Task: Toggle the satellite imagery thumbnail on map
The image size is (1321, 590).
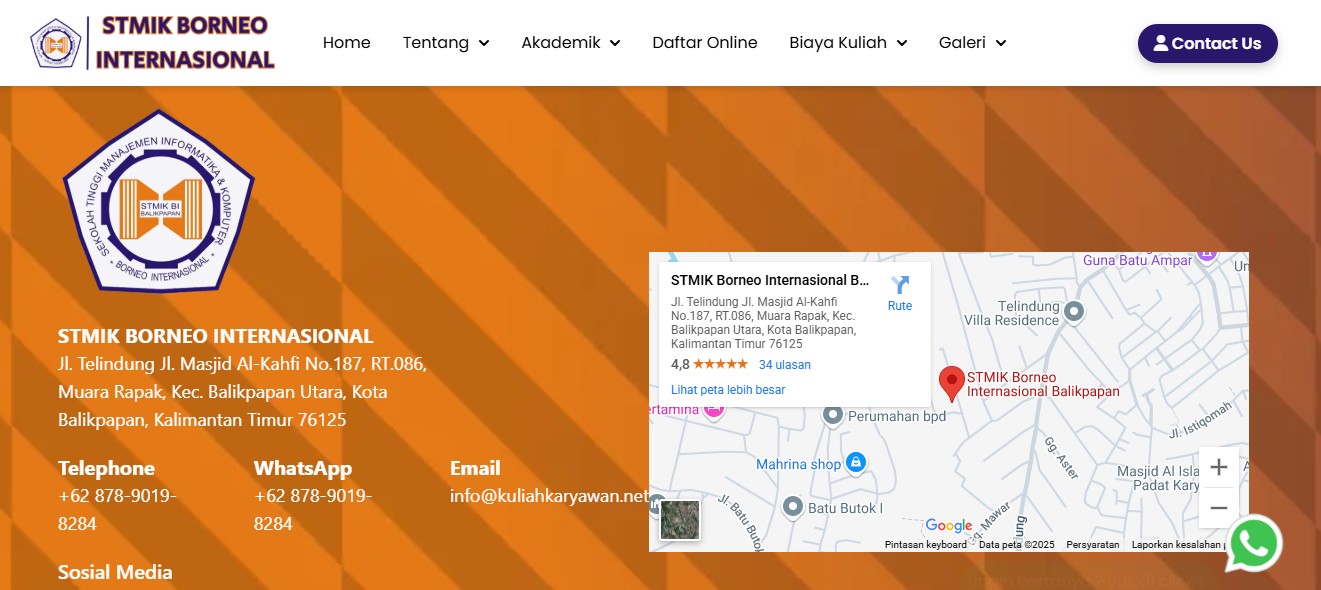Action: (x=680, y=520)
